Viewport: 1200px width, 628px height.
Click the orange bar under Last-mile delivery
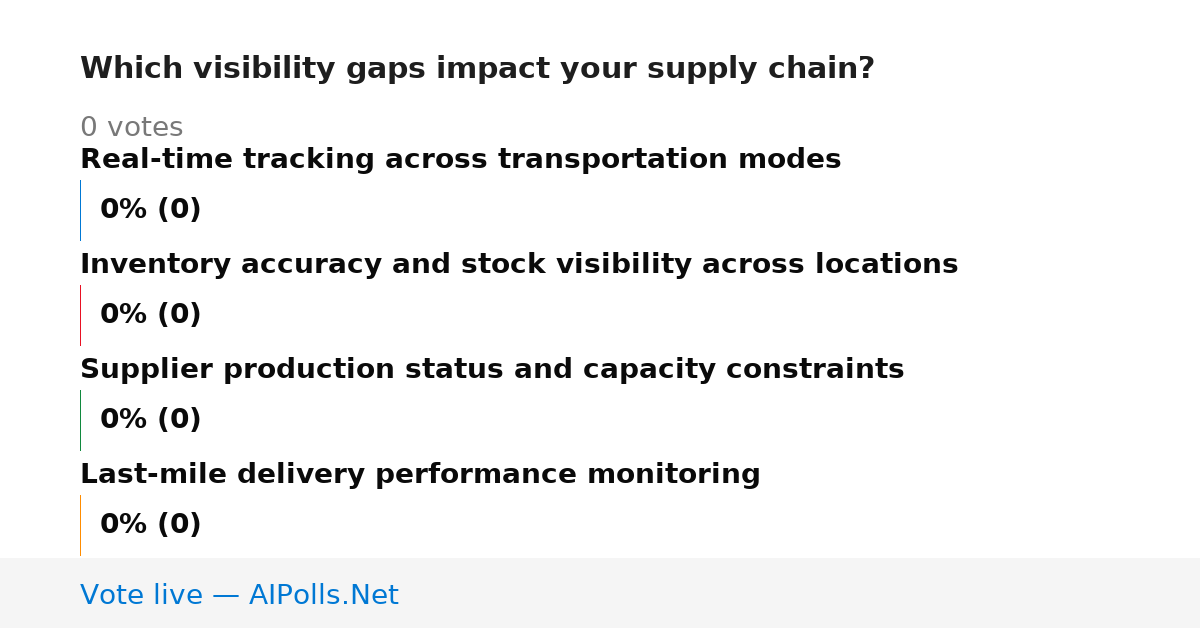80,525
